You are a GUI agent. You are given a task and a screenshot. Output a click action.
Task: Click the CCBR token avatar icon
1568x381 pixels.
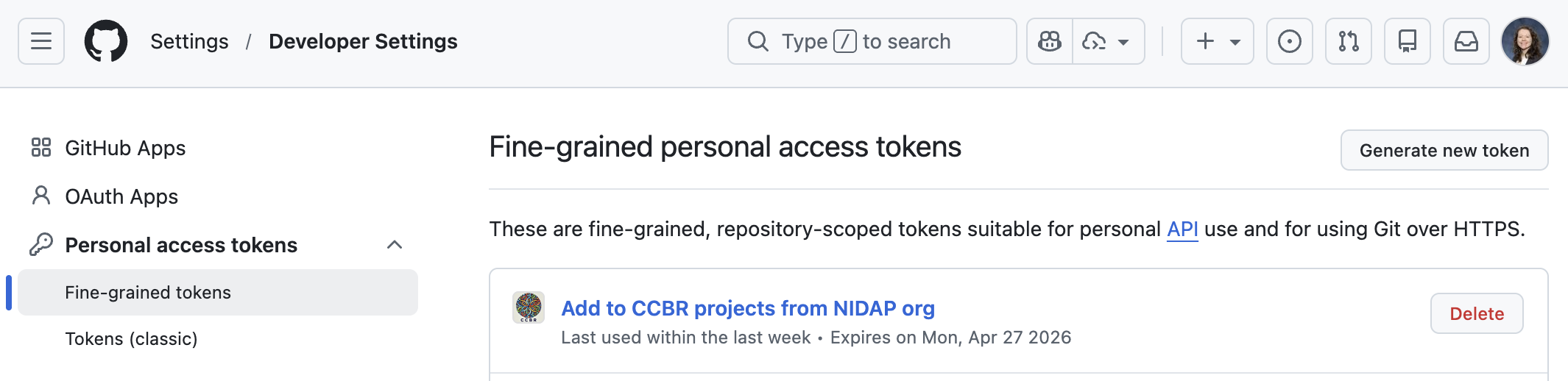pos(529,307)
